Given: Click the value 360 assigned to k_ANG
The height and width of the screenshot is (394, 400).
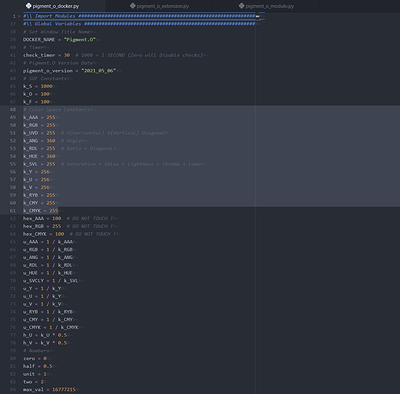Looking at the screenshot, I should coord(51,141).
